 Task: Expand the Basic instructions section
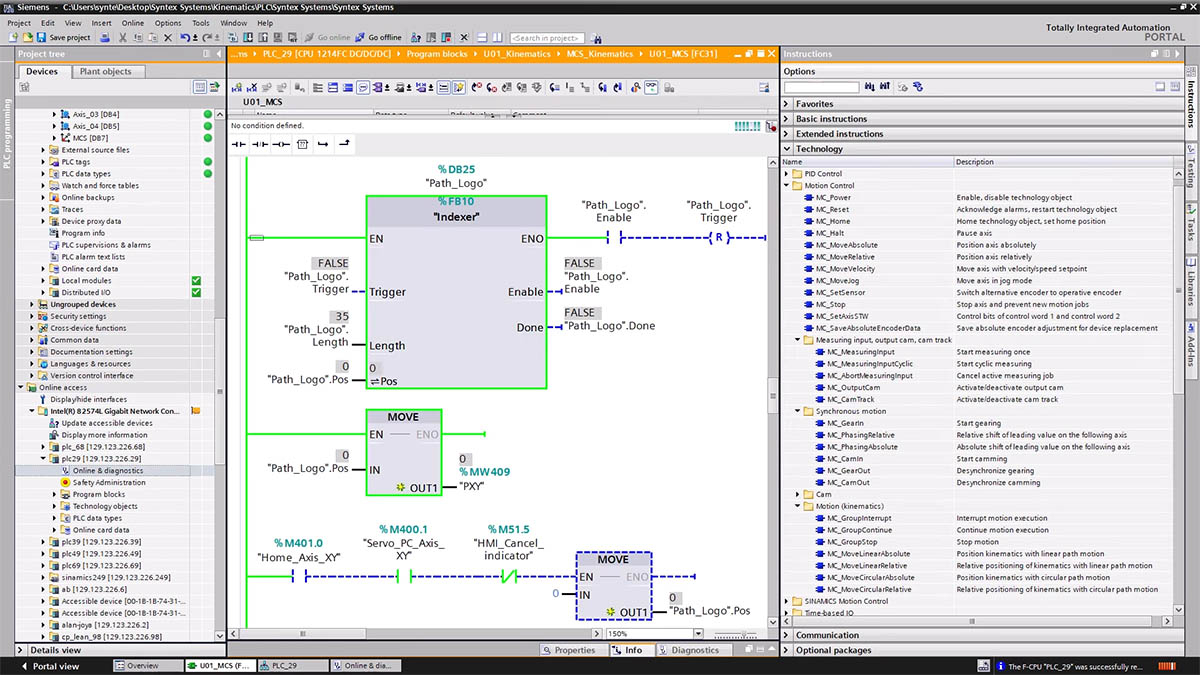tap(788, 119)
